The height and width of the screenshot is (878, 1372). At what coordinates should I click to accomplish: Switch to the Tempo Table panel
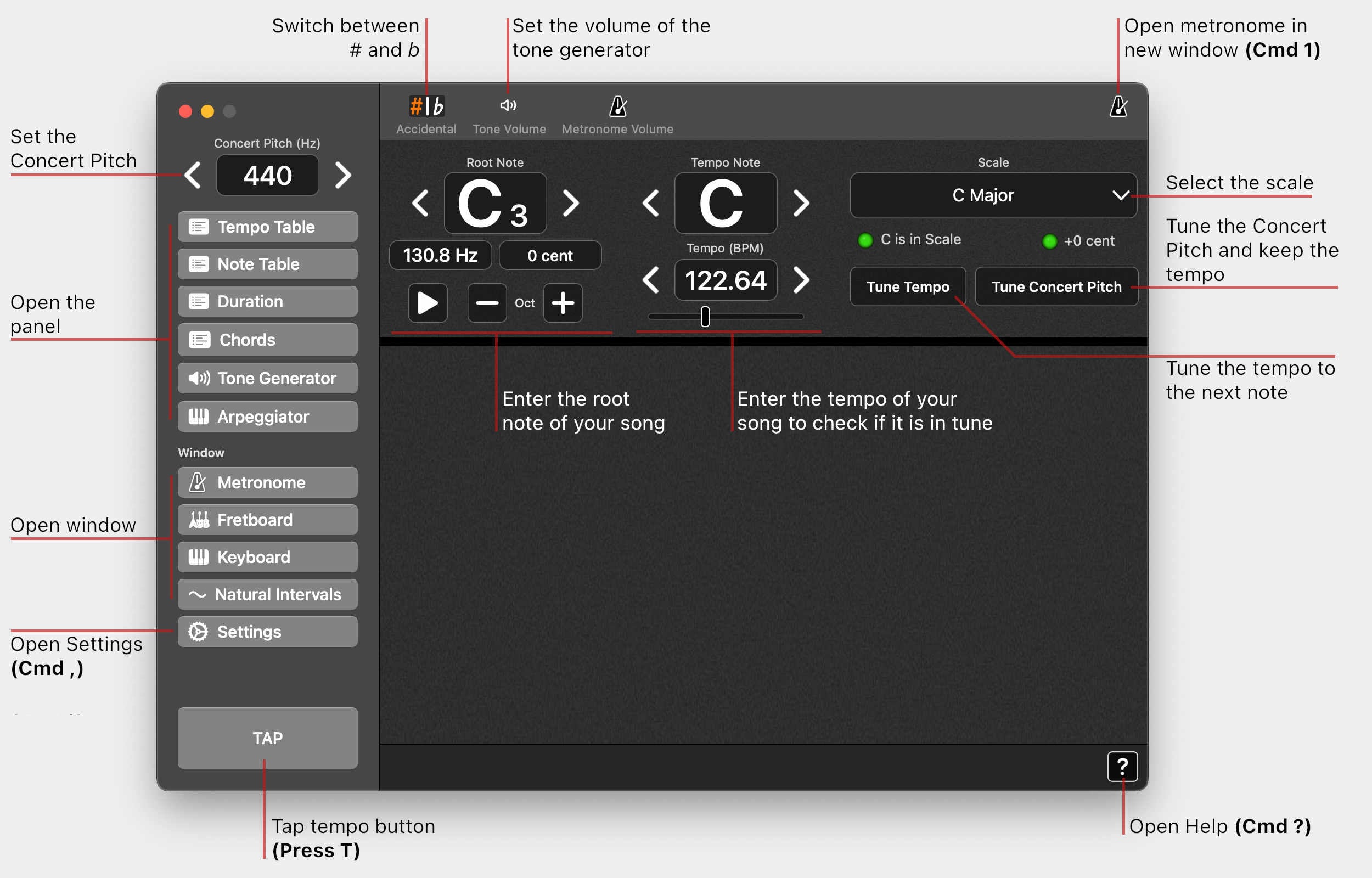pos(267,227)
